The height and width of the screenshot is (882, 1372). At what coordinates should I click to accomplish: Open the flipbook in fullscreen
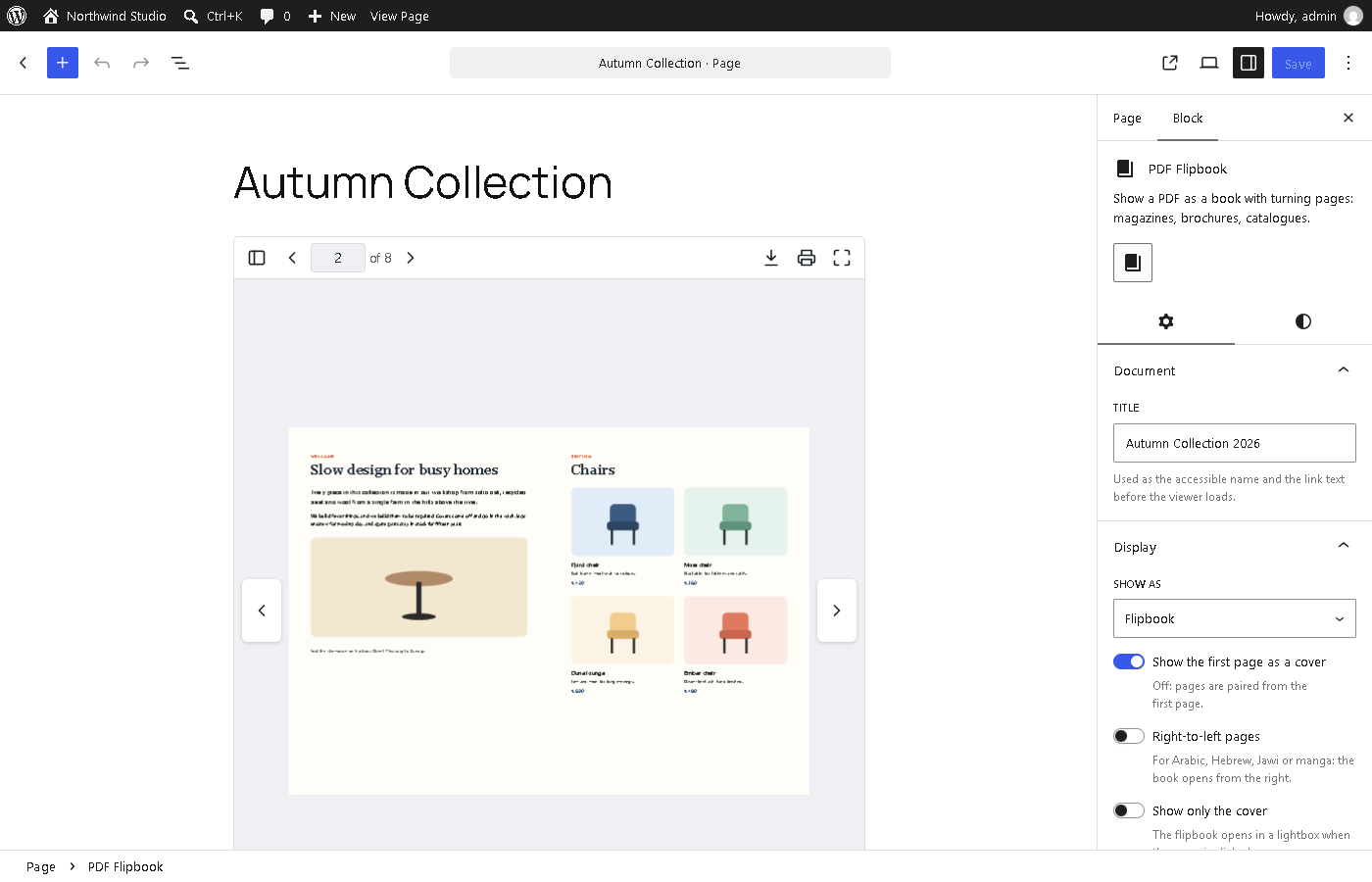click(842, 258)
